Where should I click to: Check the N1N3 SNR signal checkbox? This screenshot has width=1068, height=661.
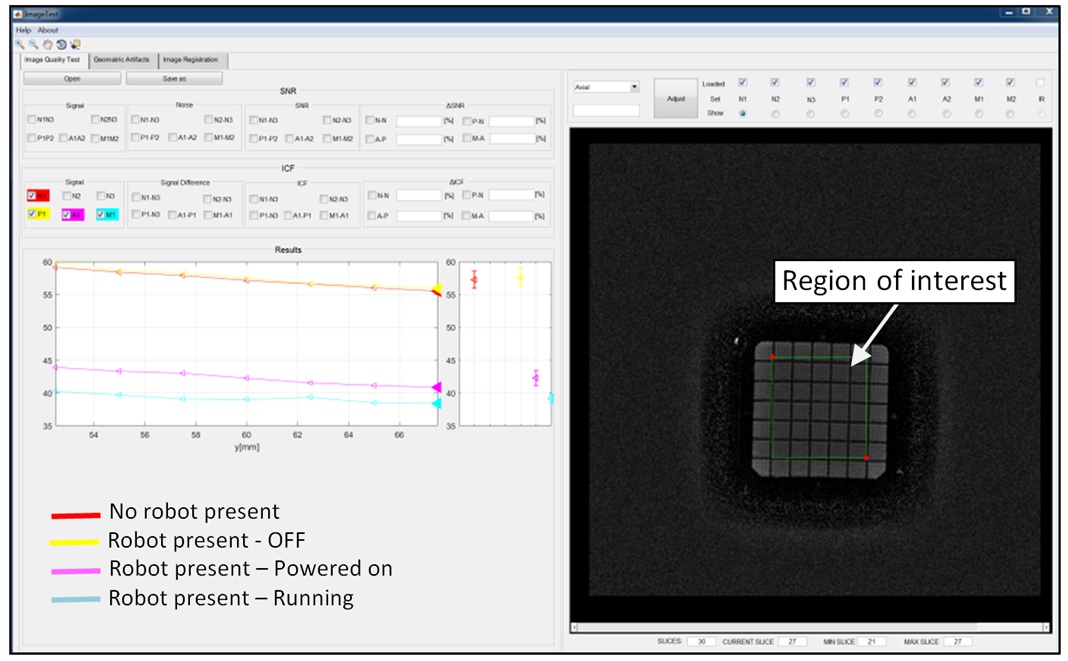pyautogui.click(x=33, y=119)
